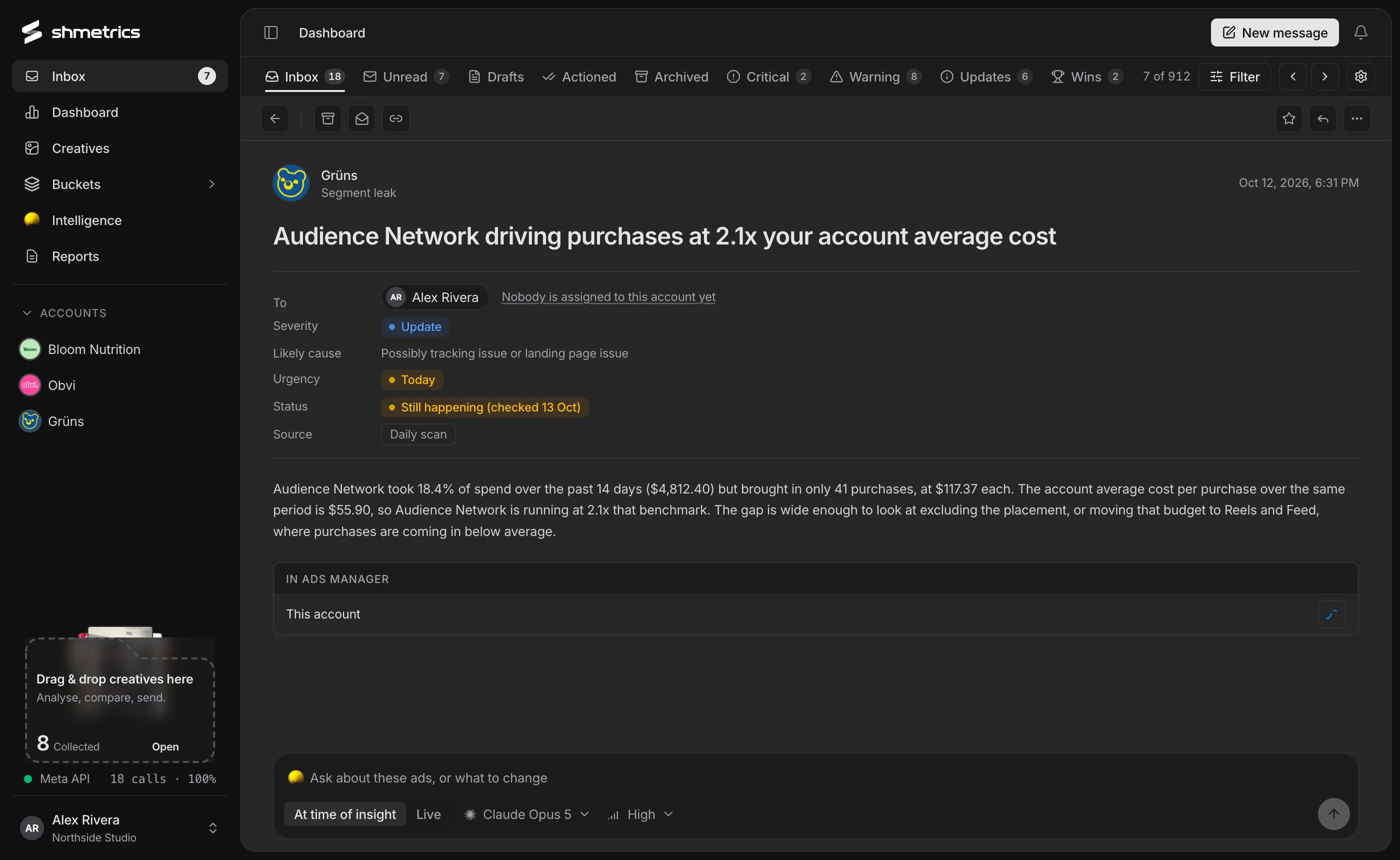Open inbox settings gear
The image size is (1400, 860).
pos(1361,76)
